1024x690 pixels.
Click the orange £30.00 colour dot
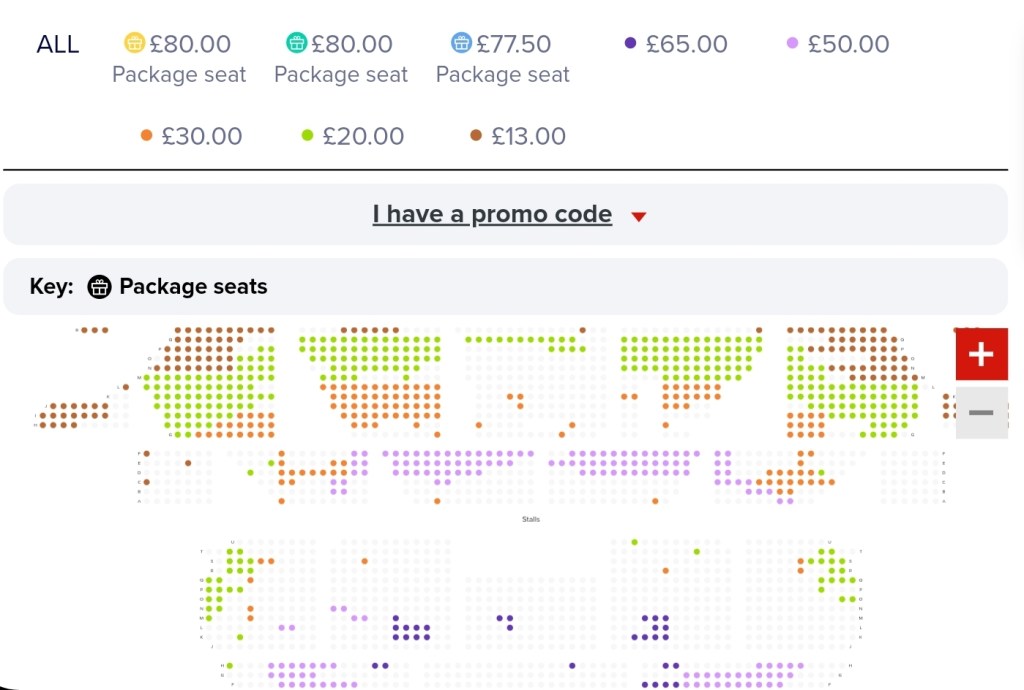(147, 135)
